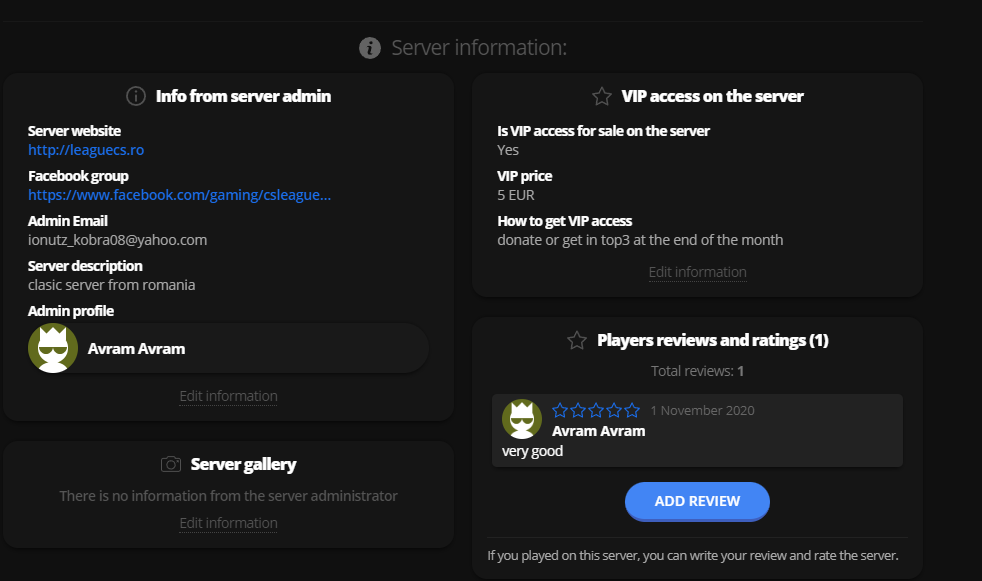
Task: Click the third star of the review rating
Action: point(596,410)
